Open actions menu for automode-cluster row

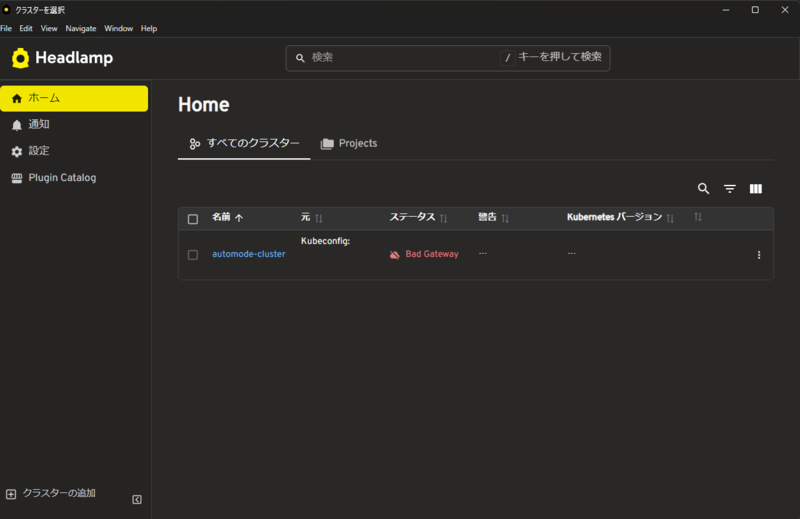759,255
